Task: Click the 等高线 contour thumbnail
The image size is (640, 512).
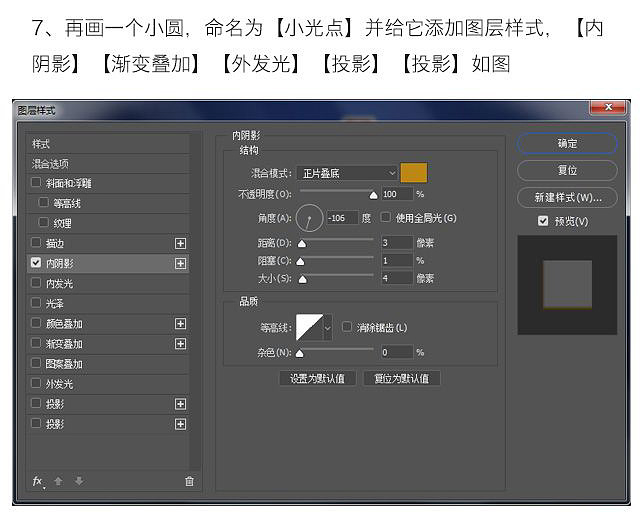Action: tap(310, 327)
